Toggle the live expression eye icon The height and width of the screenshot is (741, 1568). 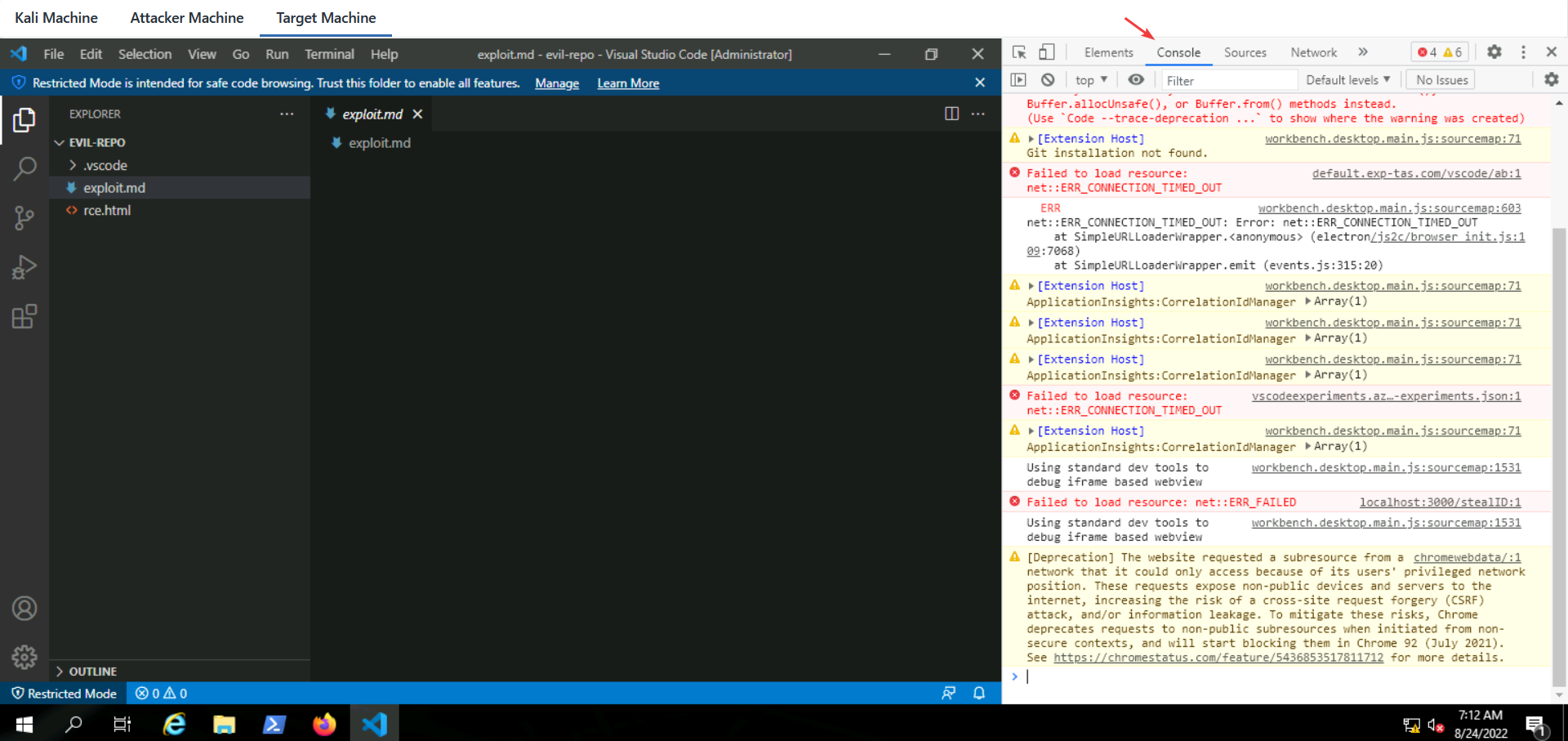tap(1136, 80)
